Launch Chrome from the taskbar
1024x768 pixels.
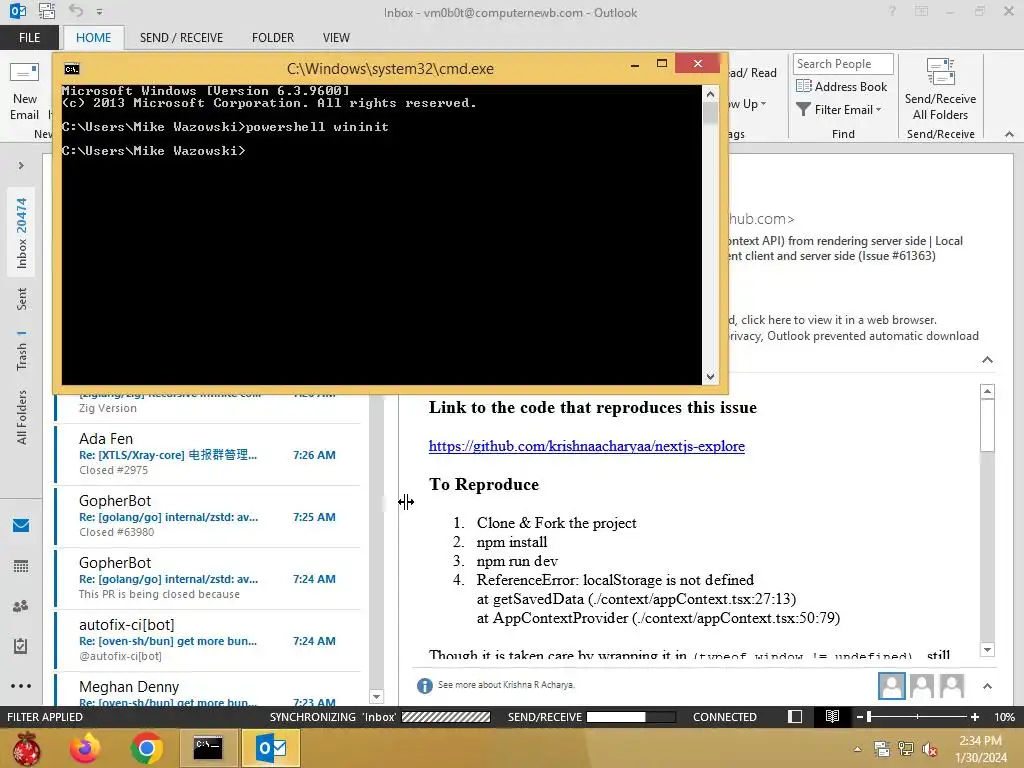point(146,748)
